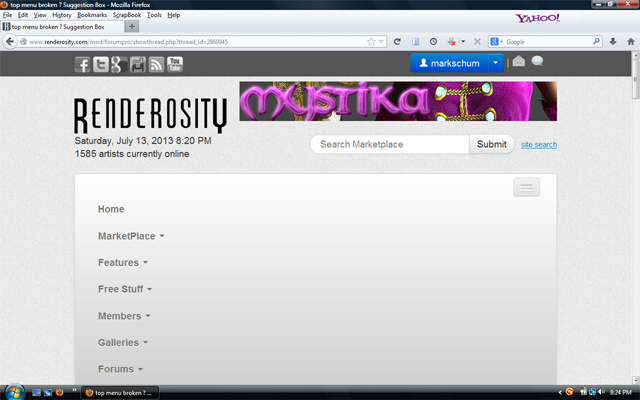Open the Mystika banner advertisement
The height and width of the screenshot is (400, 640).
coord(398,101)
